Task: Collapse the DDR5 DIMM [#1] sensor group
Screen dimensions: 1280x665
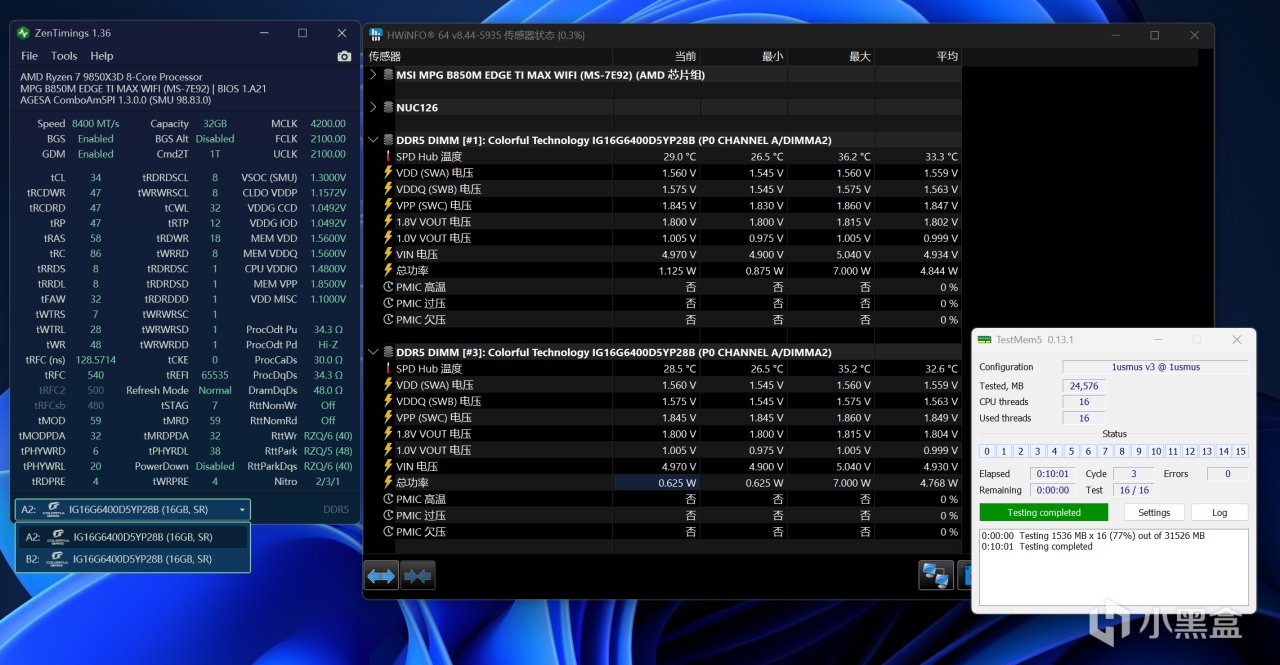Action: tap(374, 140)
